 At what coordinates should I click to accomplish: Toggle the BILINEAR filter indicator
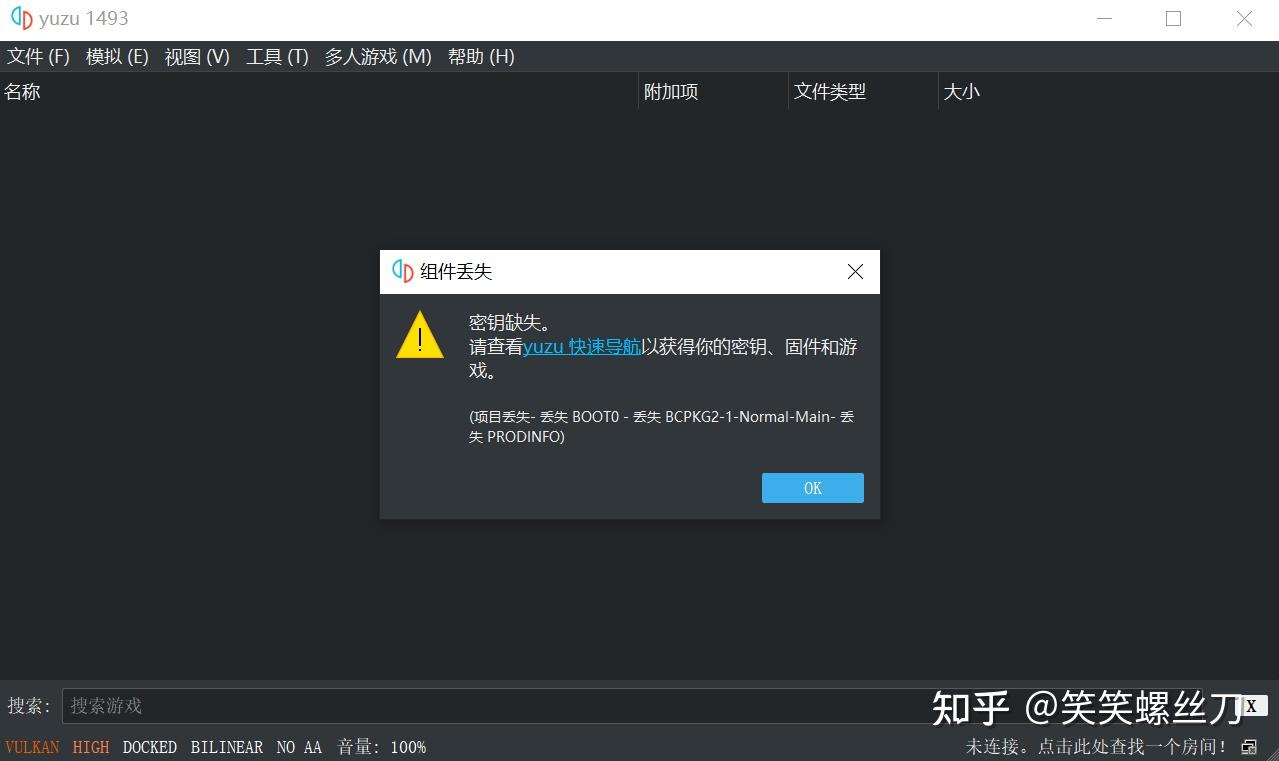227,747
